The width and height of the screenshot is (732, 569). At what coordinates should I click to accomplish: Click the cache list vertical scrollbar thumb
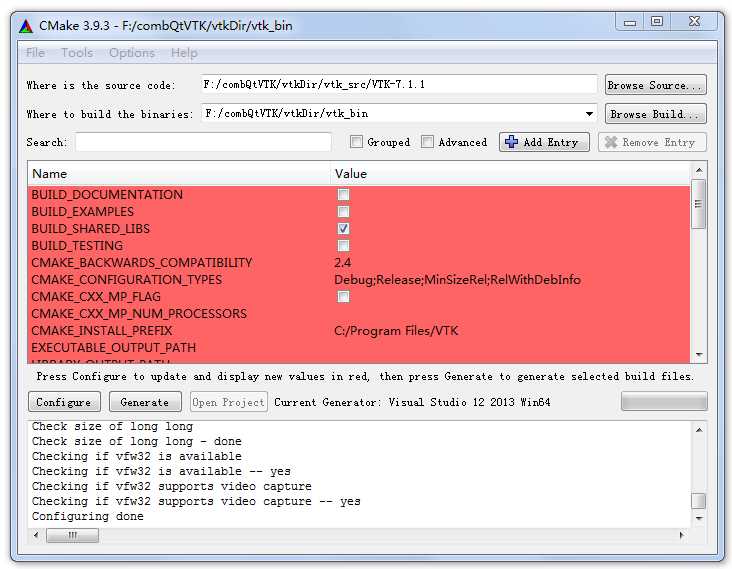click(x=698, y=204)
